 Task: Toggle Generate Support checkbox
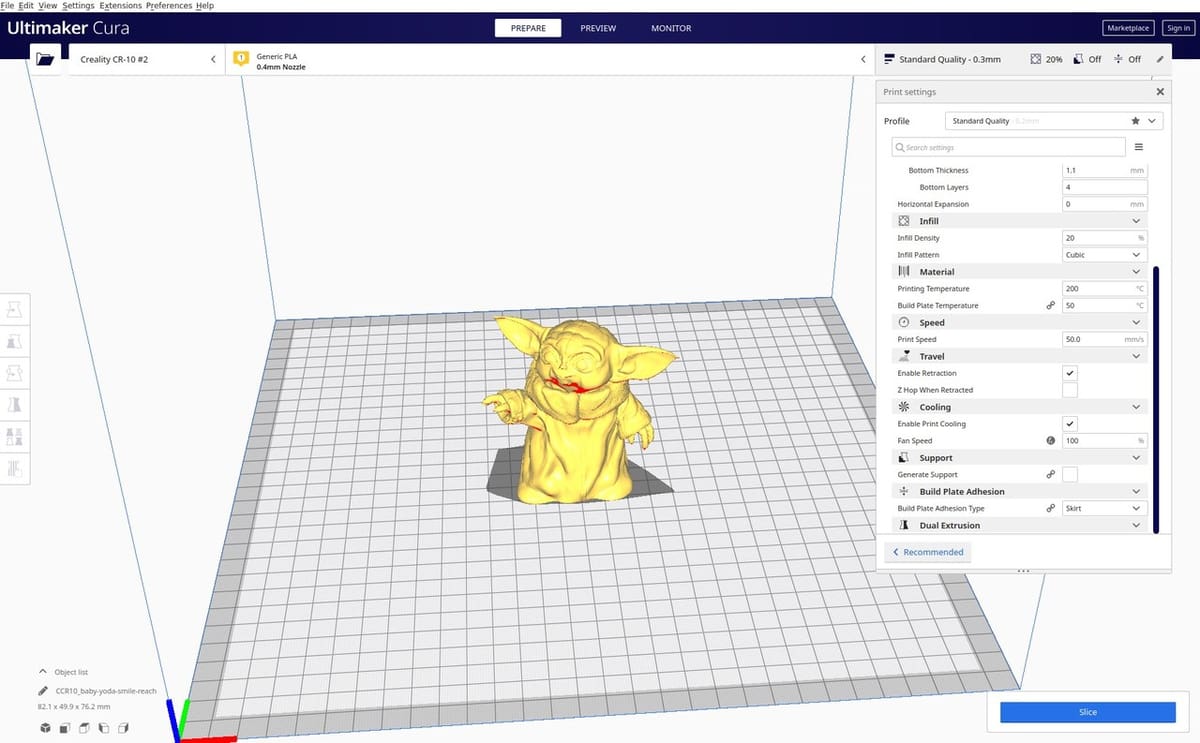point(1070,475)
